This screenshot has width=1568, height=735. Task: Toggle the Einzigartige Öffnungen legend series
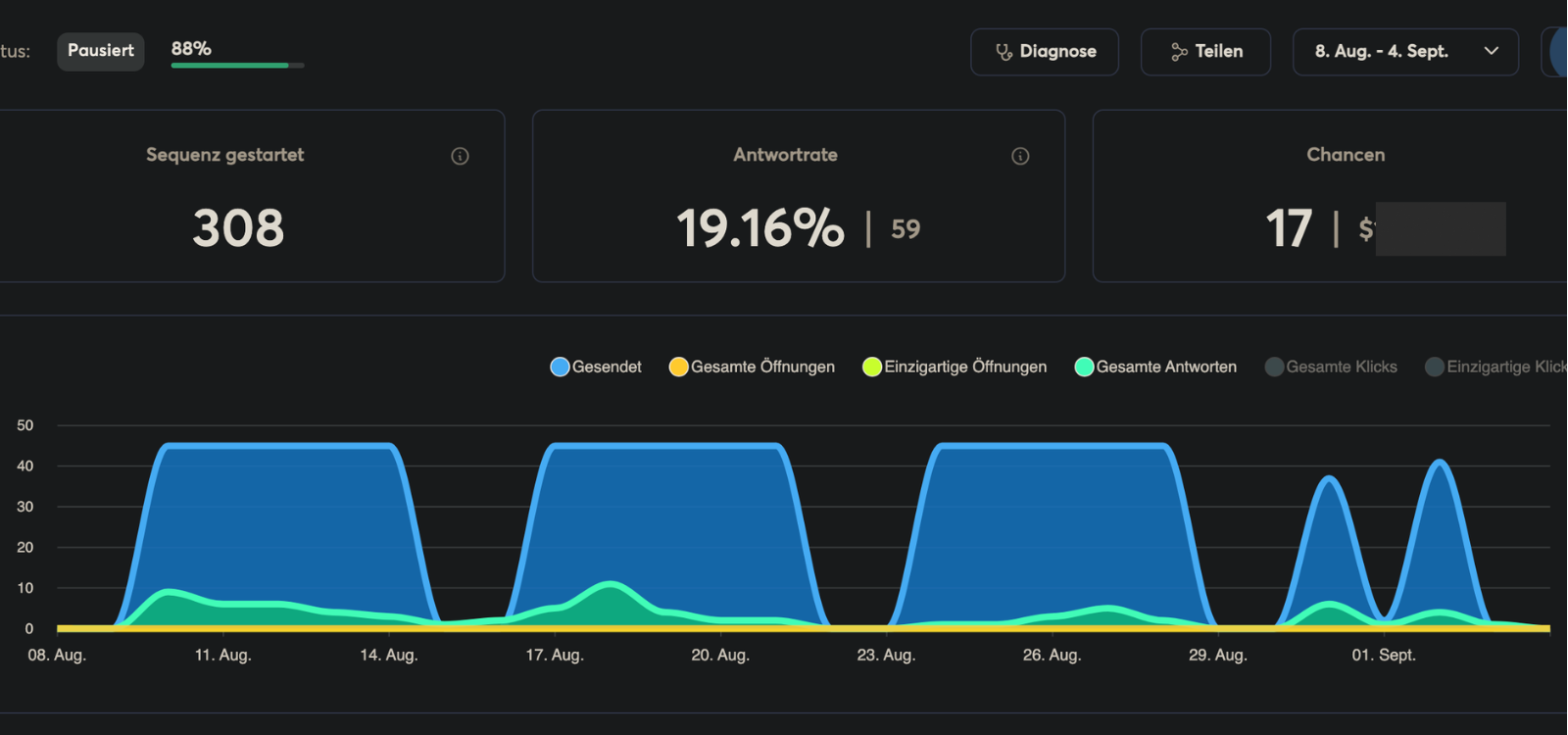(955, 367)
